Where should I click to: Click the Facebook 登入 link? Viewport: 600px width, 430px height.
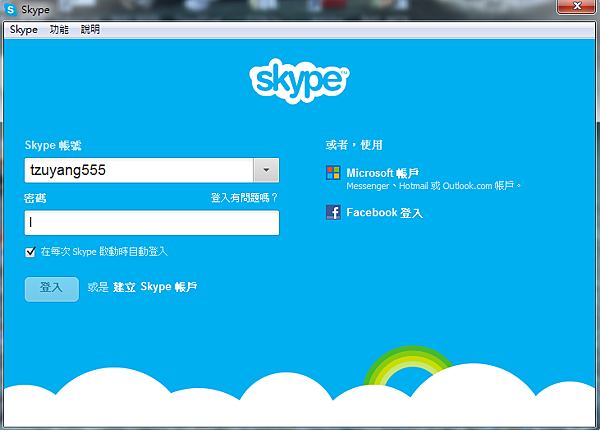pos(385,212)
